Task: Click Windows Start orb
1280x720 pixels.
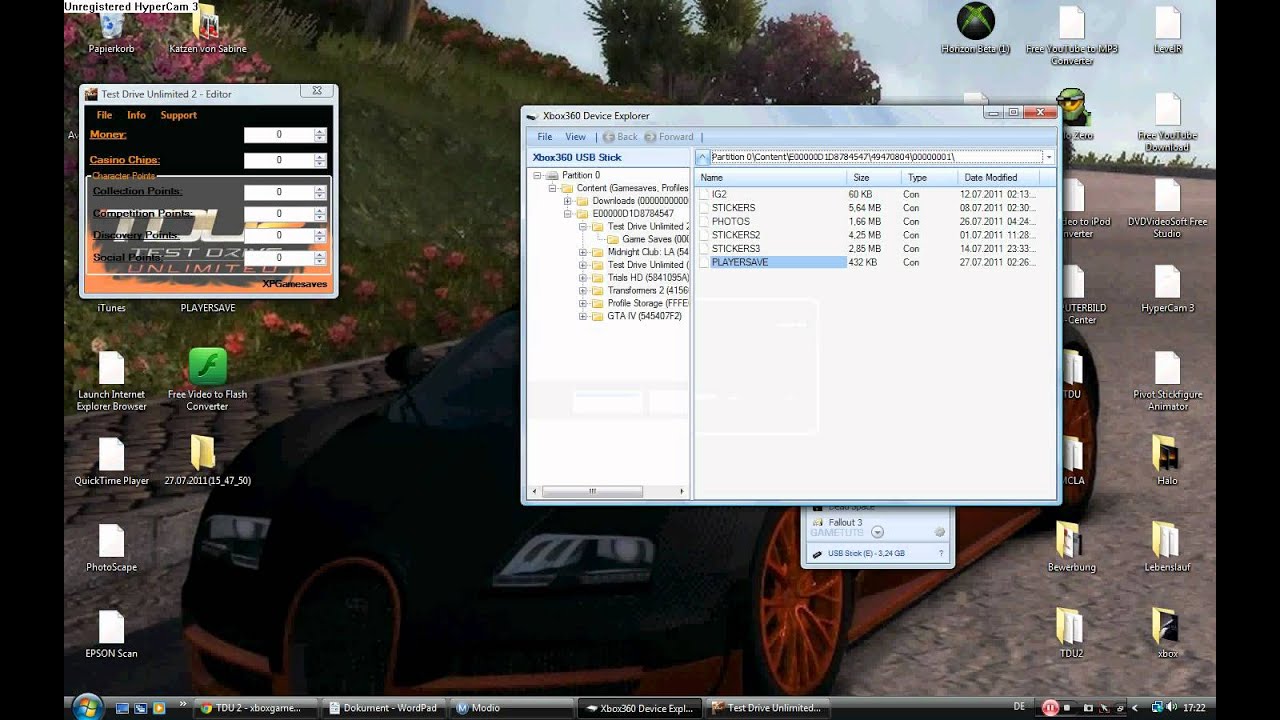Action: (87, 707)
